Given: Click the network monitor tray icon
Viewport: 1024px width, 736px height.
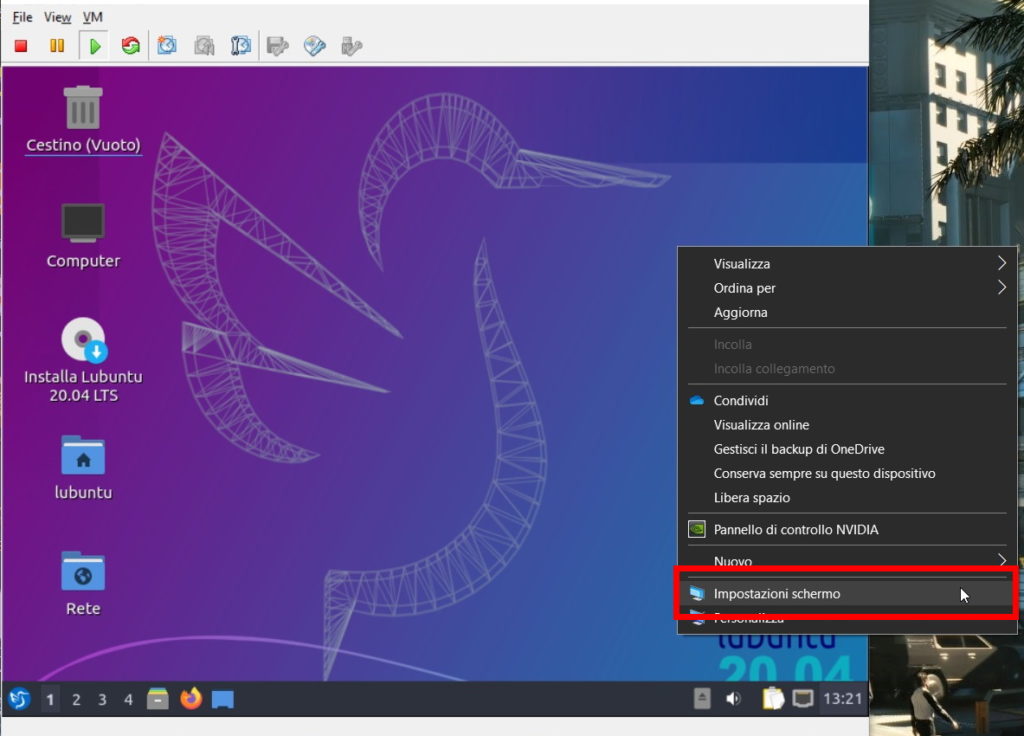Looking at the screenshot, I should (x=803, y=699).
